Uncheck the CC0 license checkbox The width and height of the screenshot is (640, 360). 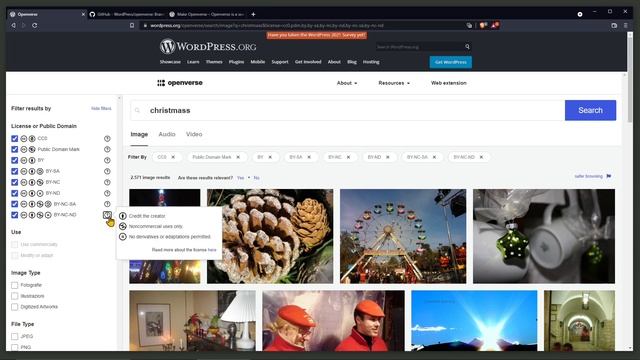(15, 139)
